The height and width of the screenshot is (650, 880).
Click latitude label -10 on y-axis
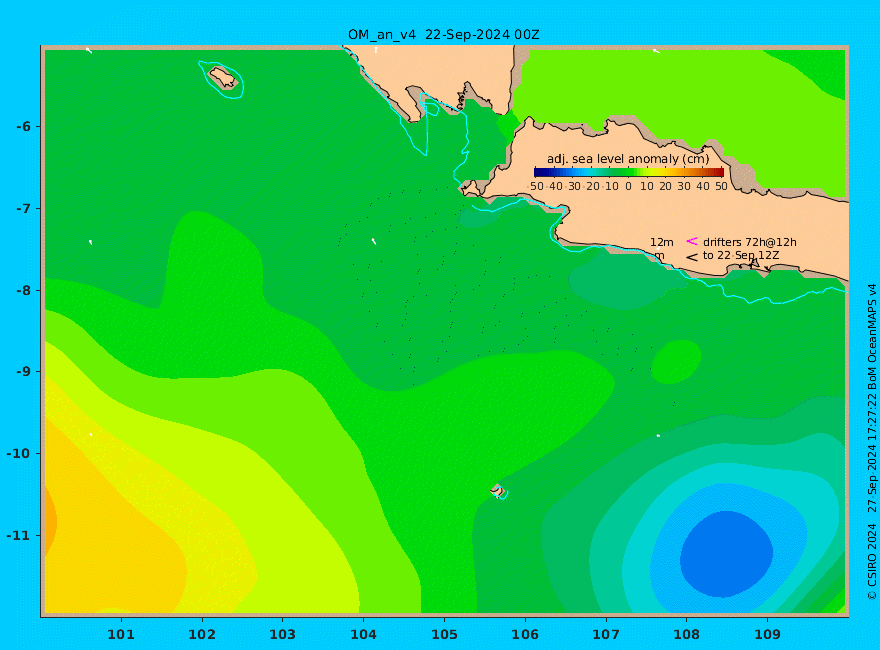tap(19, 454)
